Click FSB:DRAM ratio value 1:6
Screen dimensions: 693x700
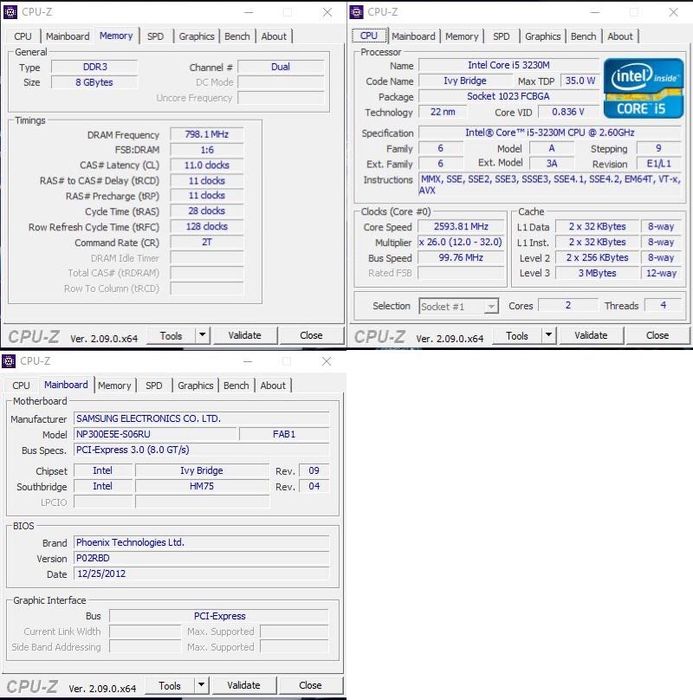click(x=207, y=150)
